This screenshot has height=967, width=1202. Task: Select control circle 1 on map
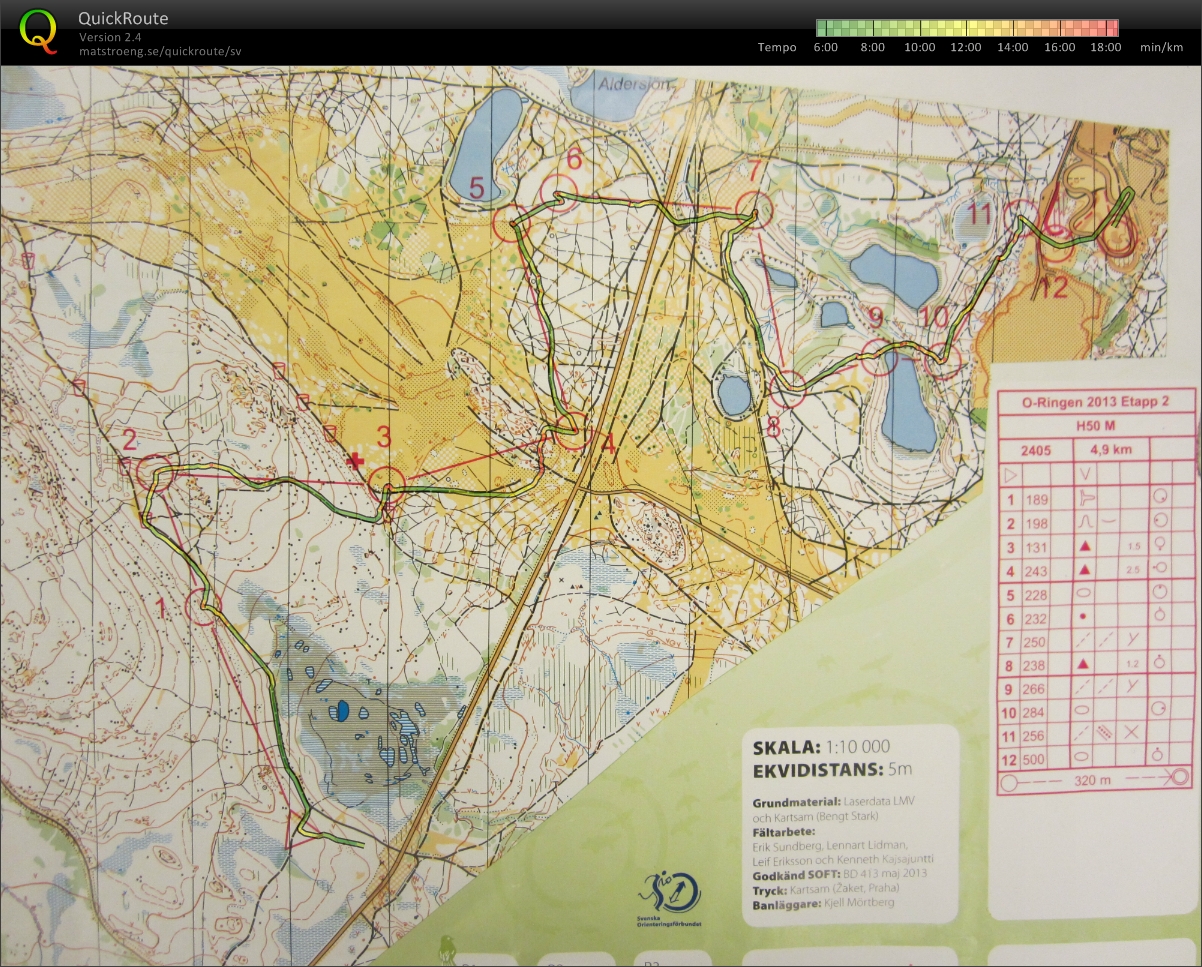click(x=204, y=608)
